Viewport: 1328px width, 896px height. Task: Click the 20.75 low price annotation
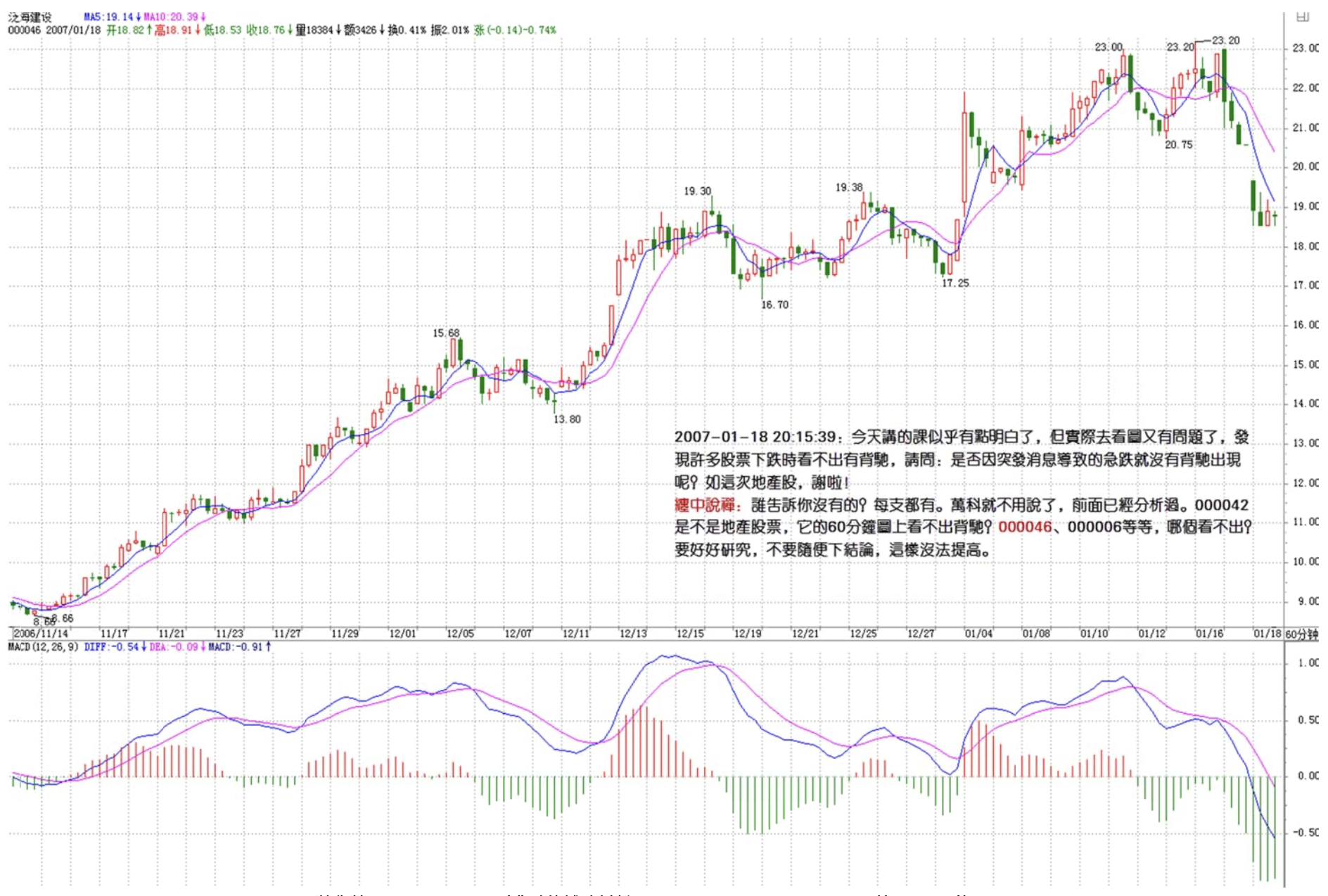point(1179,144)
